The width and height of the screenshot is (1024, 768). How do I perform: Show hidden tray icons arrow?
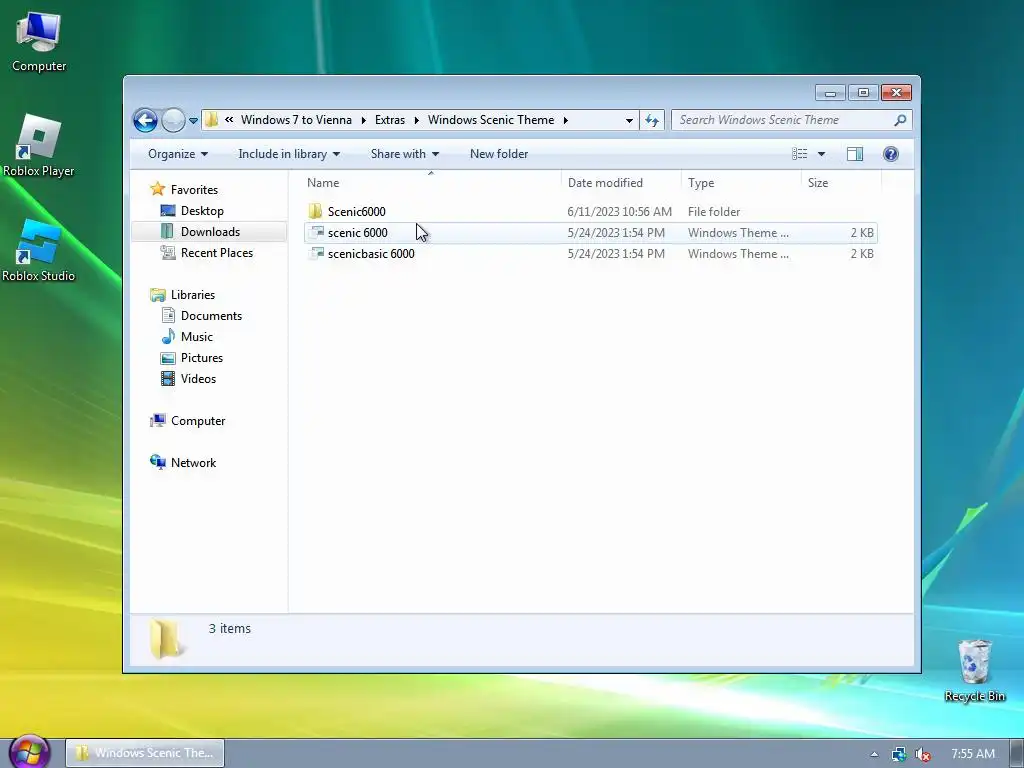(x=874, y=754)
